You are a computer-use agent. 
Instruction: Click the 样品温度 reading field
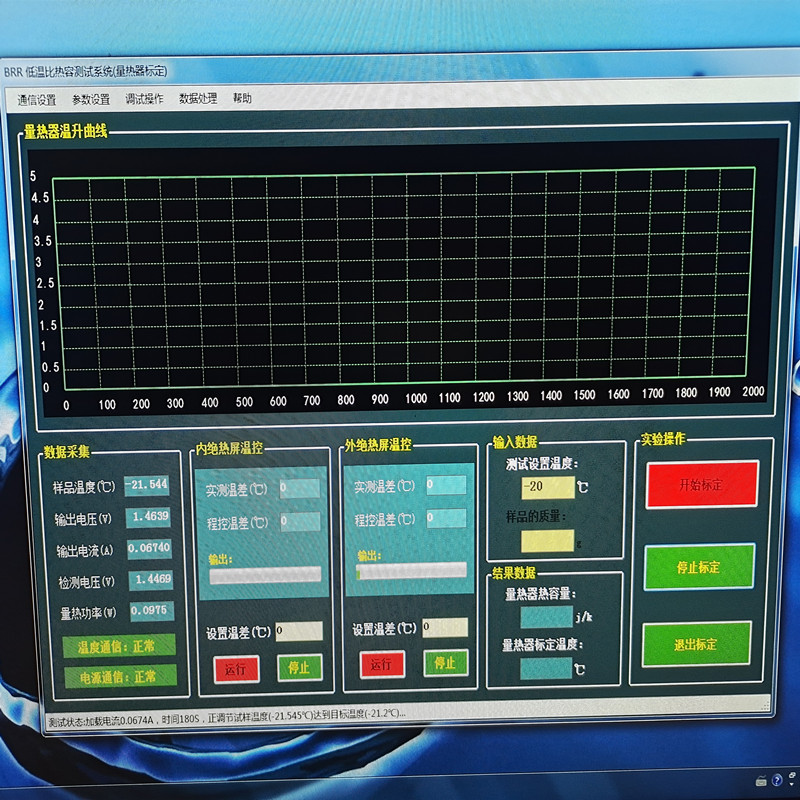click(x=148, y=485)
